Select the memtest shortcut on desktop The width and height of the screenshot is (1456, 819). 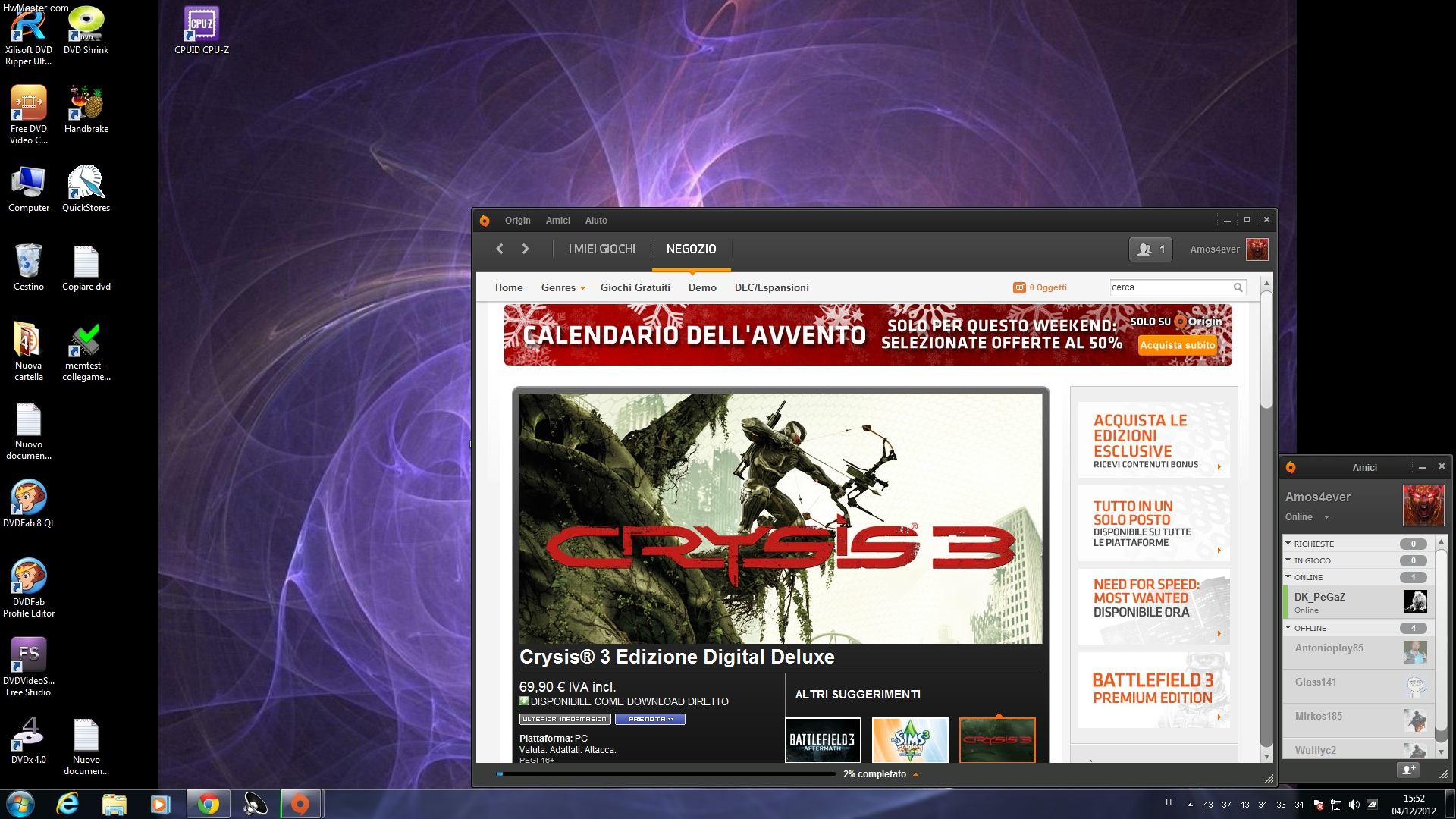(x=86, y=352)
